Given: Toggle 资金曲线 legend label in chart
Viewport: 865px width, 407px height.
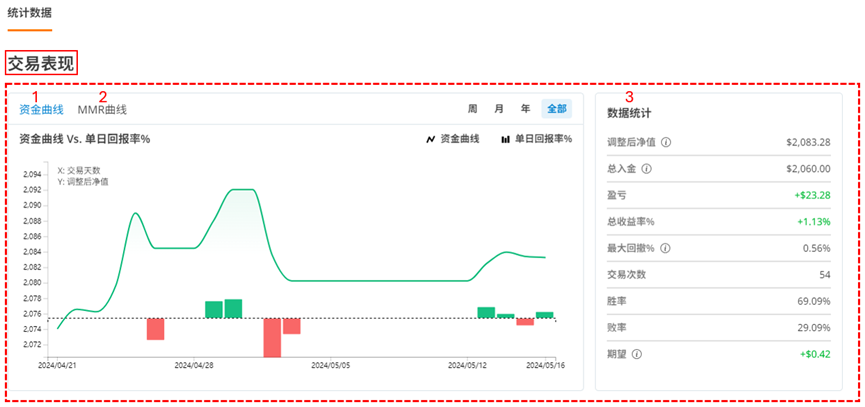Looking at the screenshot, I should (x=462, y=139).
